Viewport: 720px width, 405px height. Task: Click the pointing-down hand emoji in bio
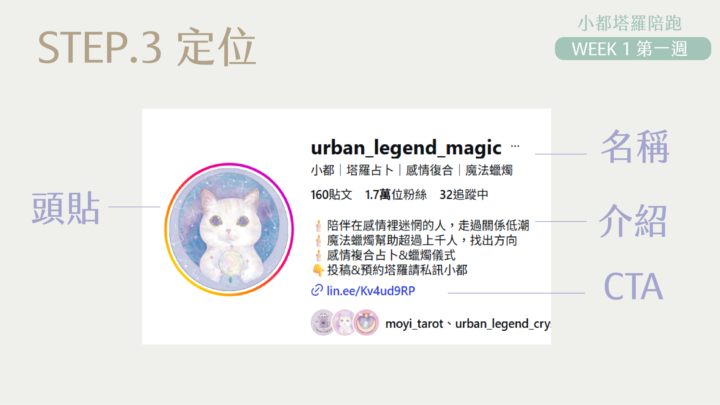(318, 270)
